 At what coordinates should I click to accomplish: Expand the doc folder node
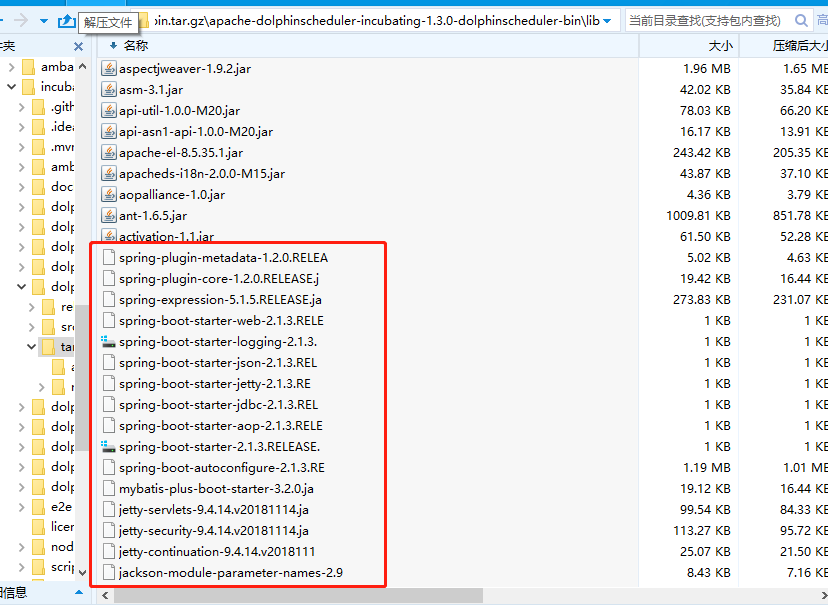pyautogui.click(x=22, y=187)
